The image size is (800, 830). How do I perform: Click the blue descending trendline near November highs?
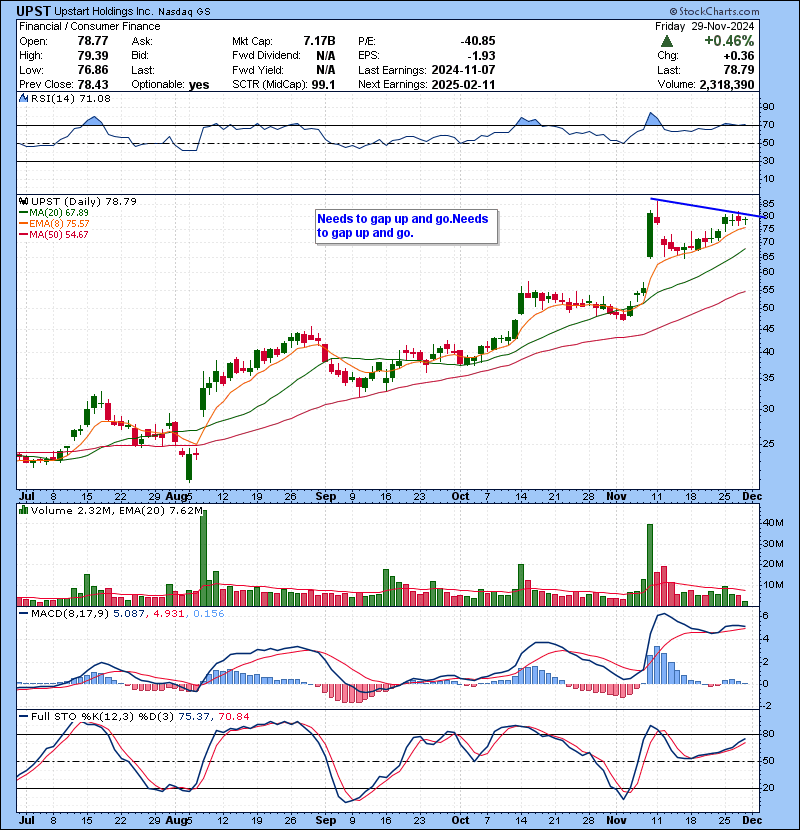pos(707,208)
